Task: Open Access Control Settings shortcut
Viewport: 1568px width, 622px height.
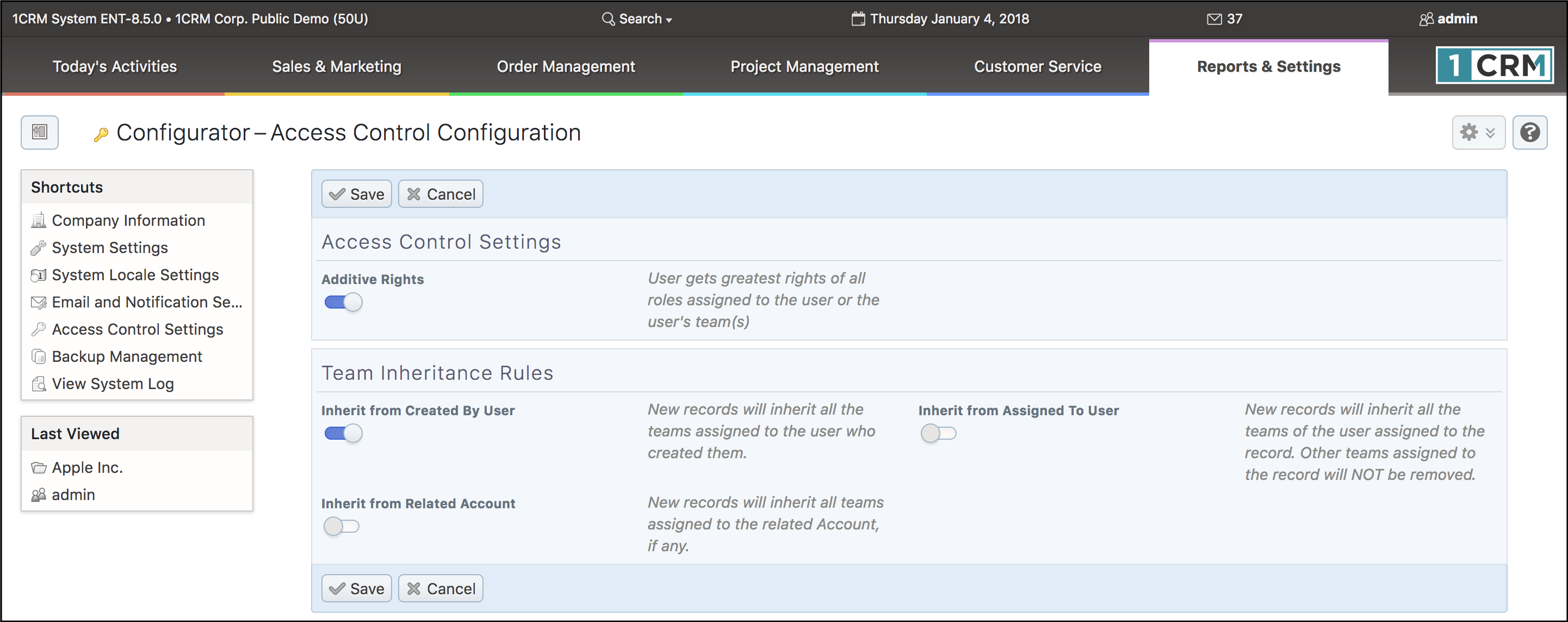Action: 127,329
